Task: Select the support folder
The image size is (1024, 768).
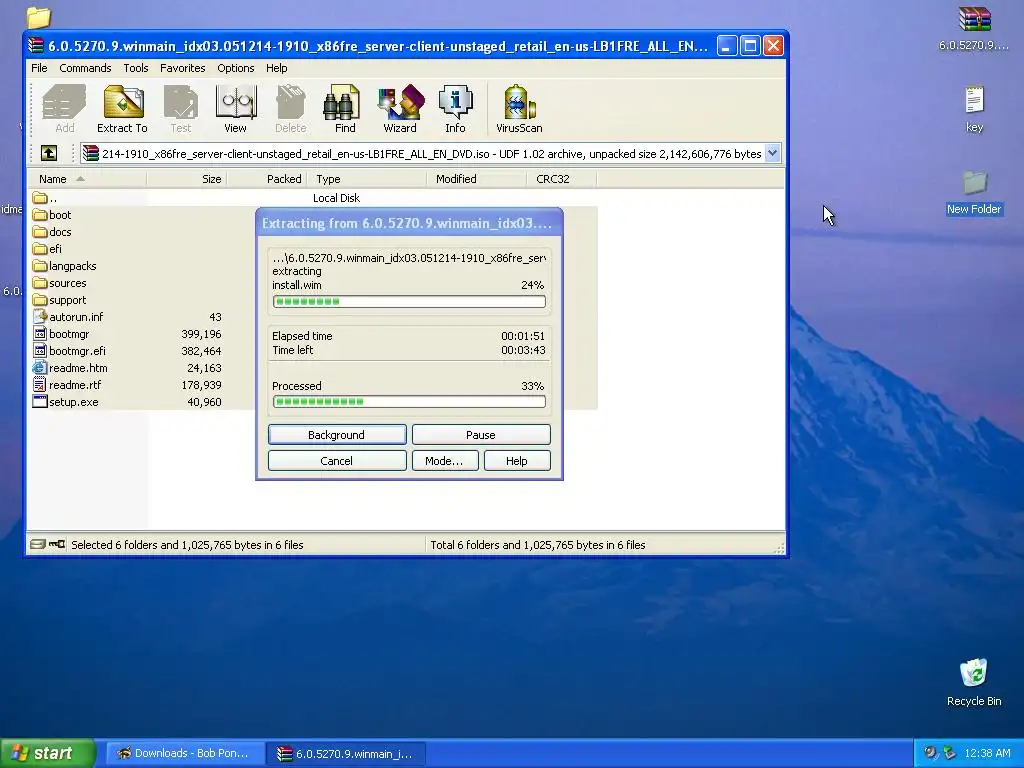Action: tap(59, 300)
